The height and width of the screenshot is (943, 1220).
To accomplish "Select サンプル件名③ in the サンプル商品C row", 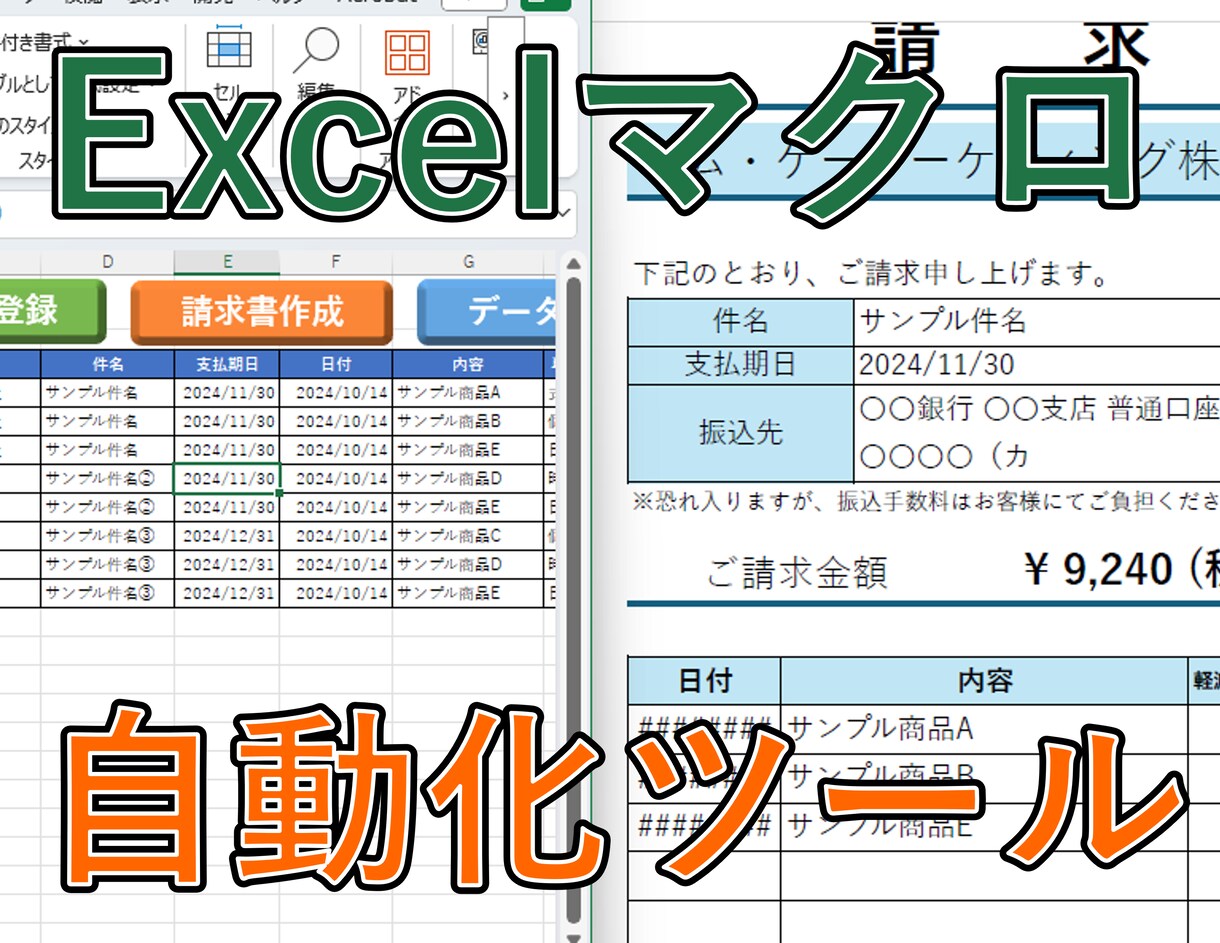I will [108, 536].
